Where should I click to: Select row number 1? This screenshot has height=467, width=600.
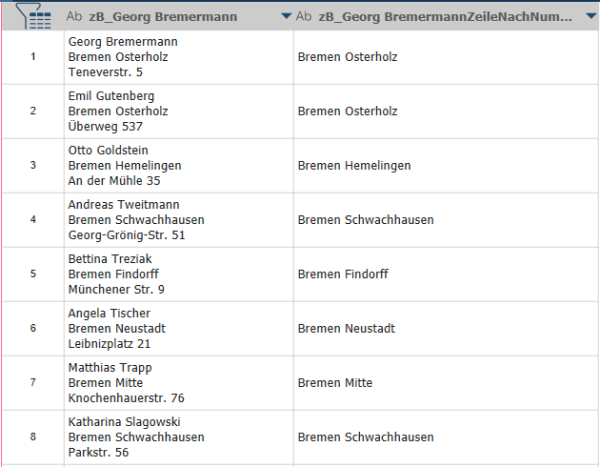pos(33,56)
